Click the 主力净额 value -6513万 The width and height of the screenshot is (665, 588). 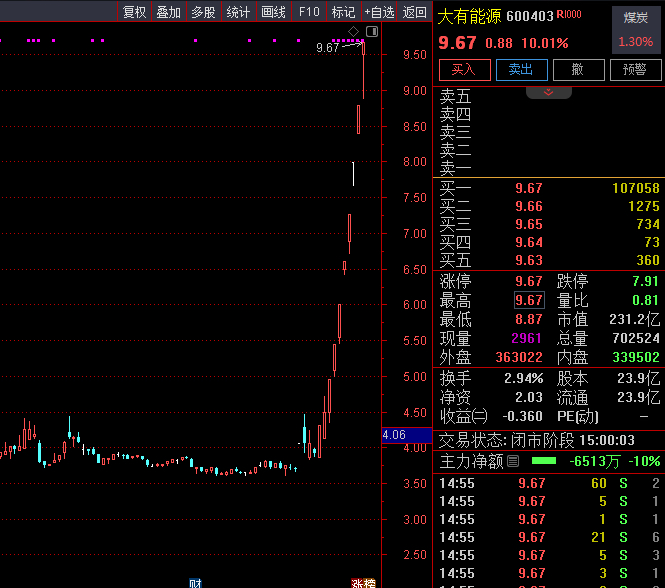point(595,461)
